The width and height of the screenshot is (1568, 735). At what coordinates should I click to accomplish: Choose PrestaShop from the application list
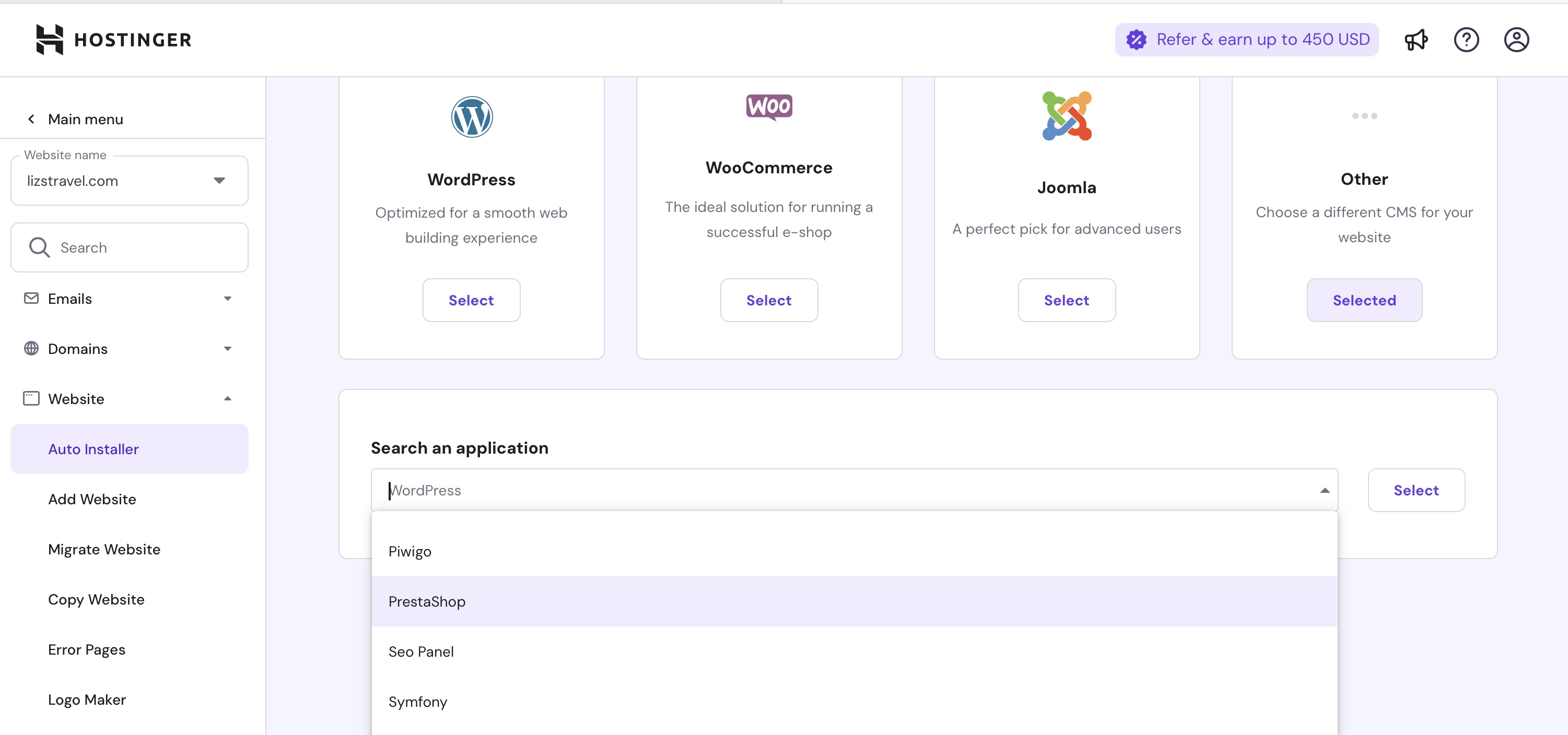(x=855, y=601)
